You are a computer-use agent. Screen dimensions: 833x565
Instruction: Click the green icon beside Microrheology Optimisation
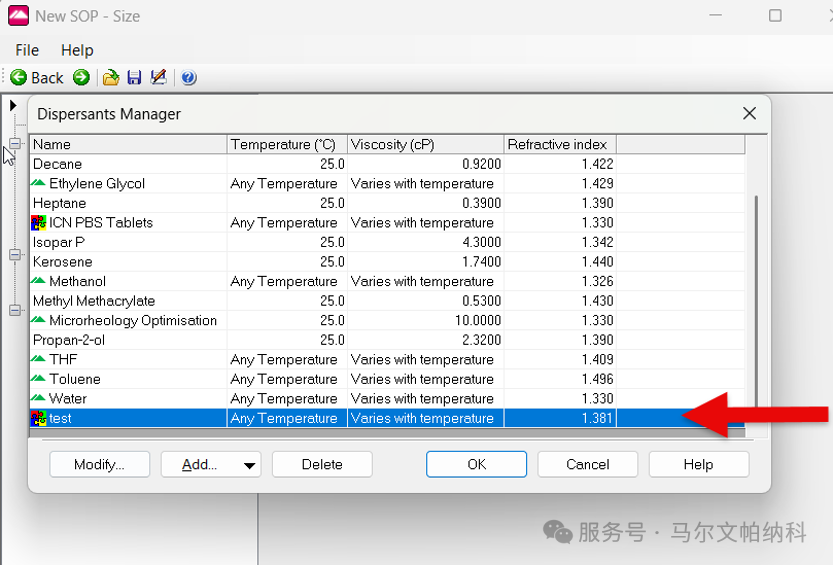coord(38,320)
